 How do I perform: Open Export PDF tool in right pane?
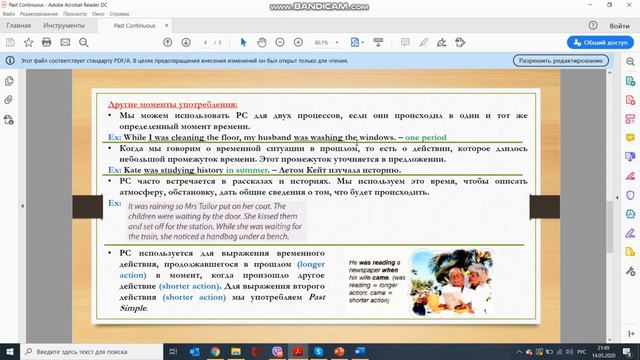[x=630, y=81]
